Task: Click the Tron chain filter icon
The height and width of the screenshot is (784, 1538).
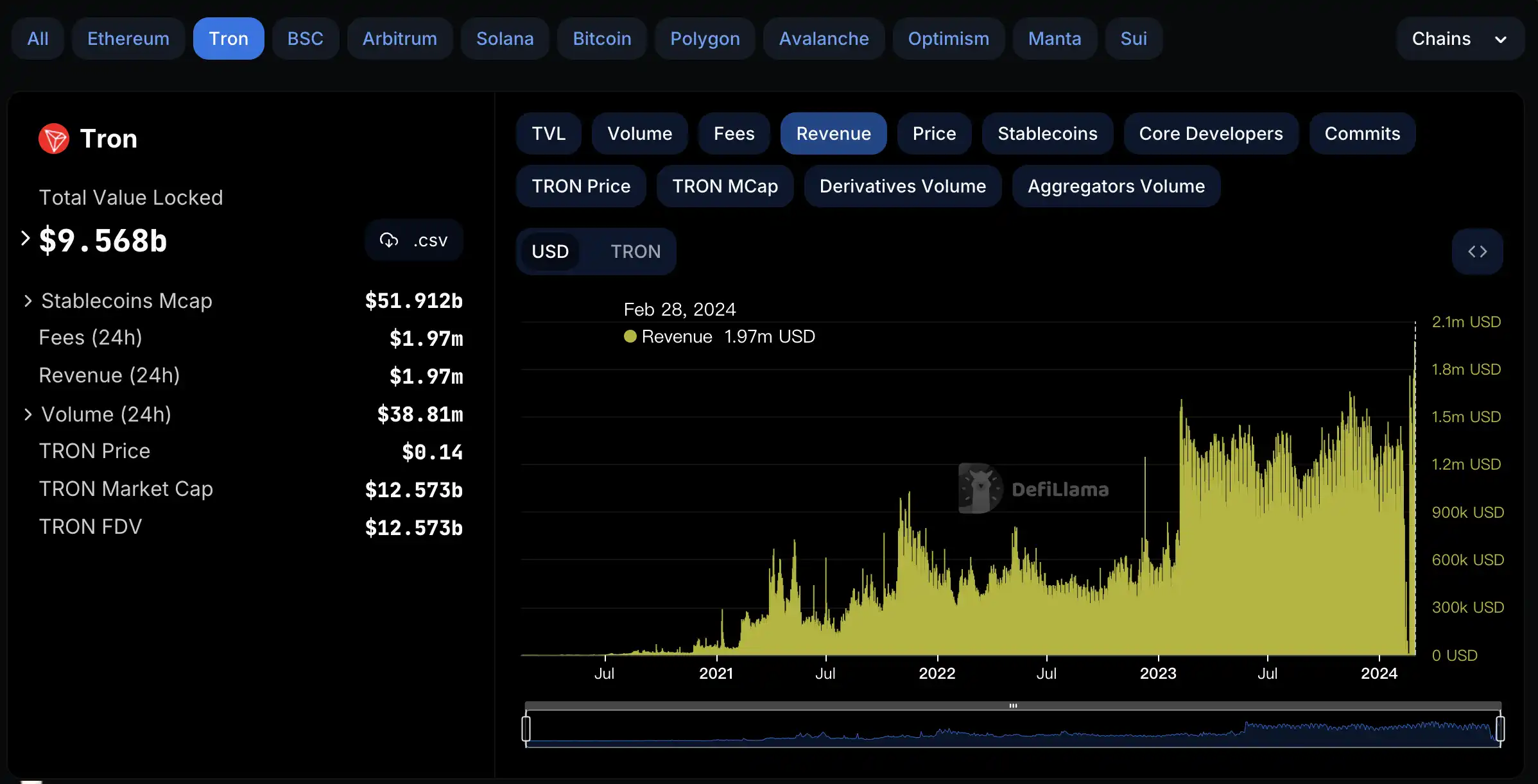Action: coord(228,38)
